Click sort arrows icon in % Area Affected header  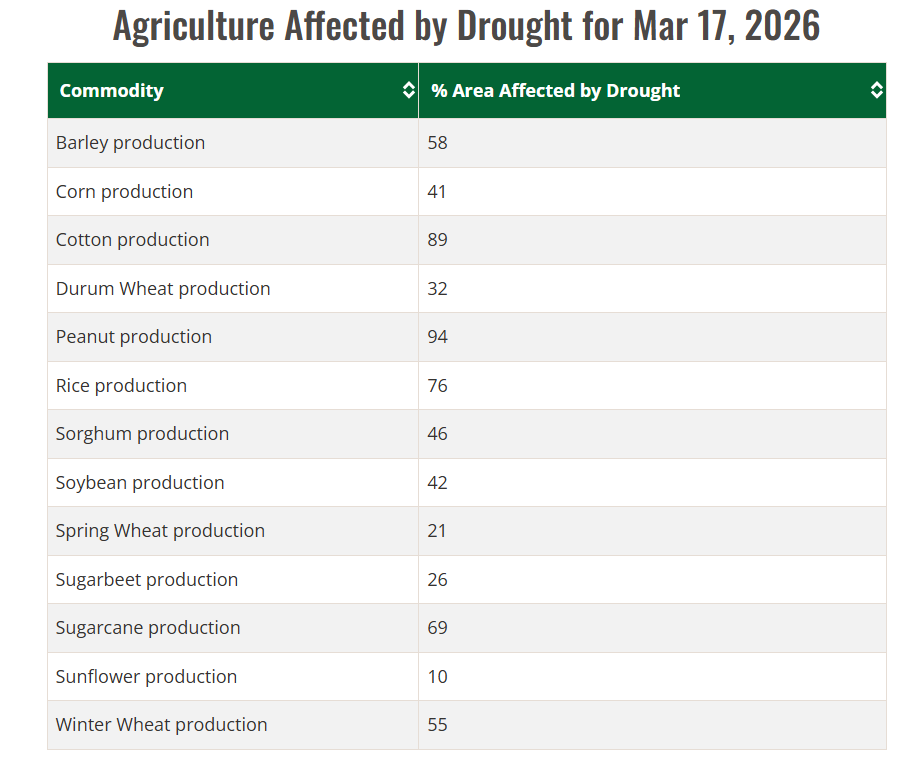tap(876, 91)
